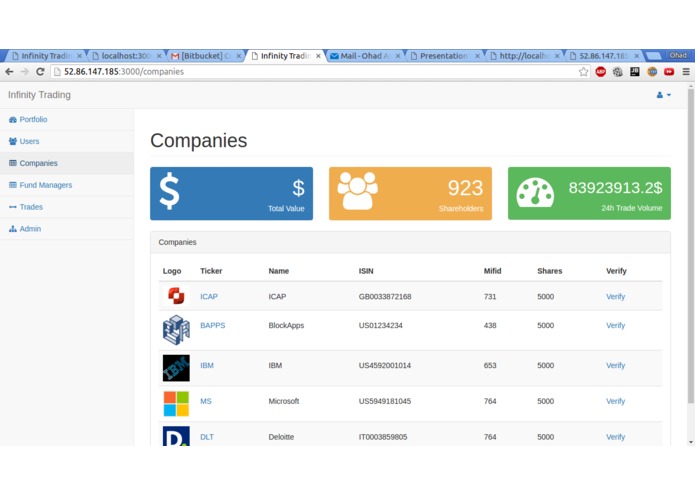Screen dimensions: 695x494
Task: Click the large dollar sign icon
Action: (169, 191)
